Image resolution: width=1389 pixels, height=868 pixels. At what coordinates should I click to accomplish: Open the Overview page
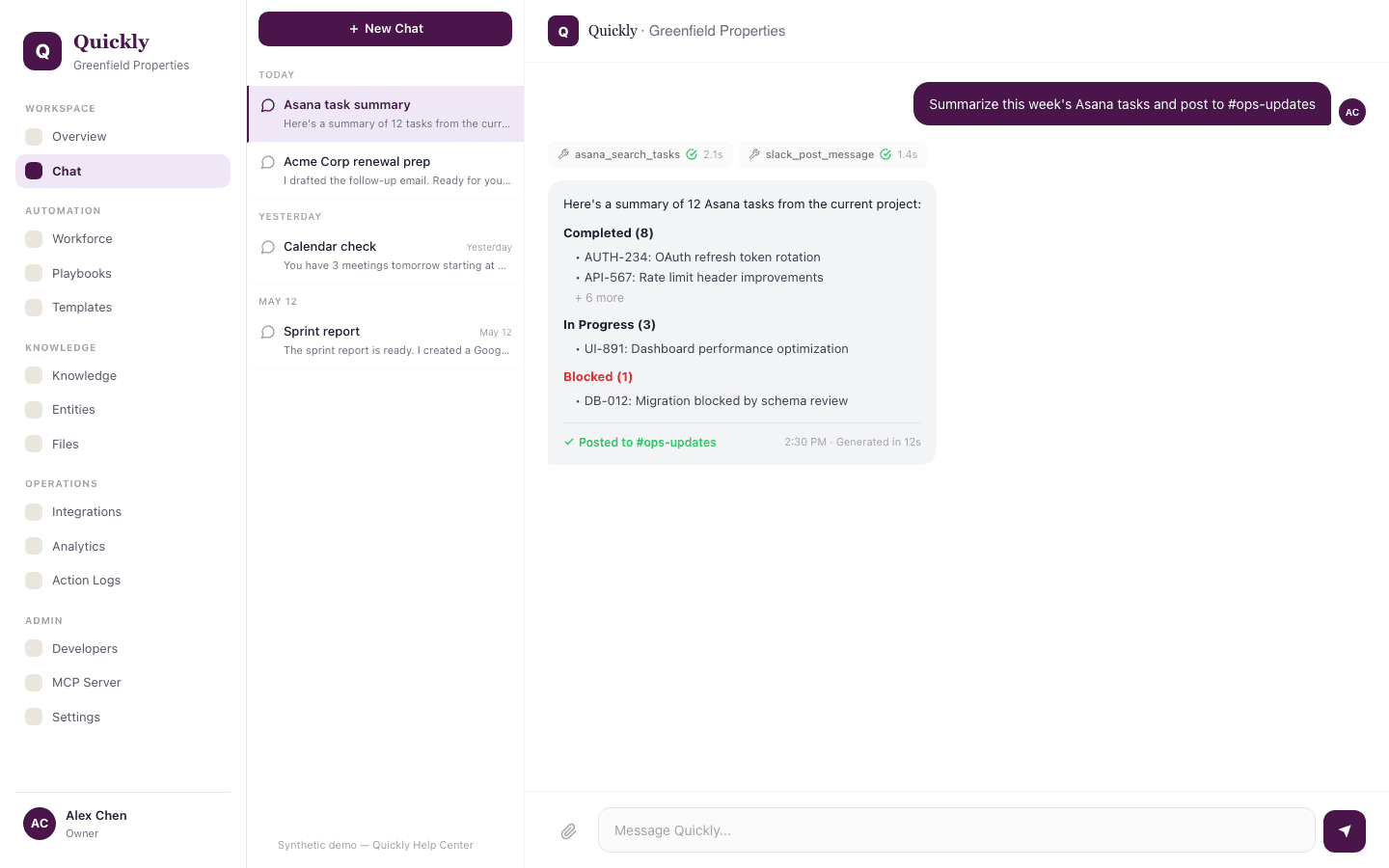click(x=123, y=137)
